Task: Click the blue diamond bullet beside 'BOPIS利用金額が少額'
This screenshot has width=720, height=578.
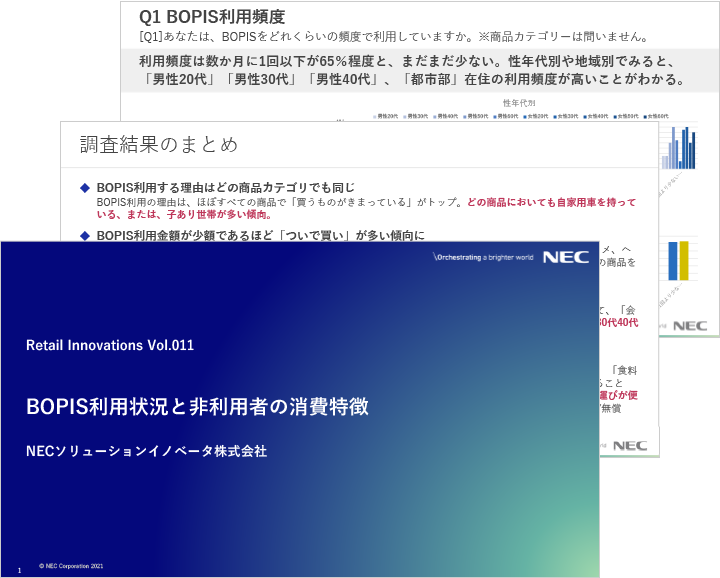Action: [x=85, y=236]
